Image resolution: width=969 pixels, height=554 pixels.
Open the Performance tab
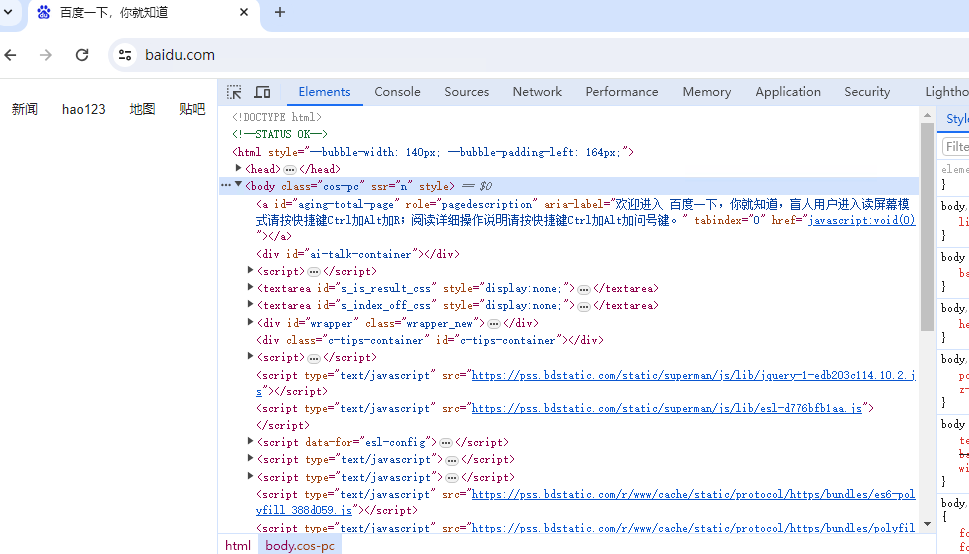622,92
